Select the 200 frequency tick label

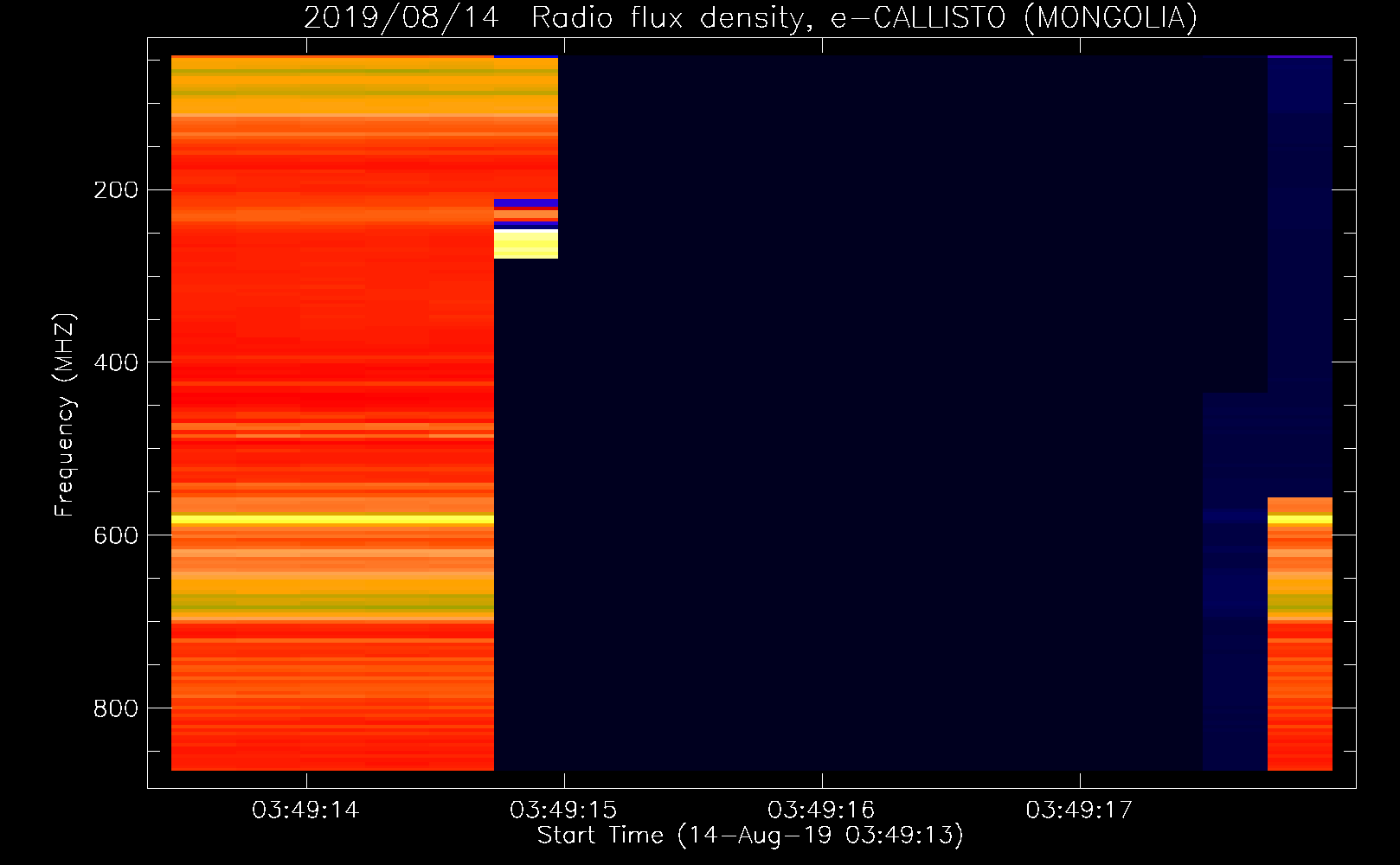(116, 190)
